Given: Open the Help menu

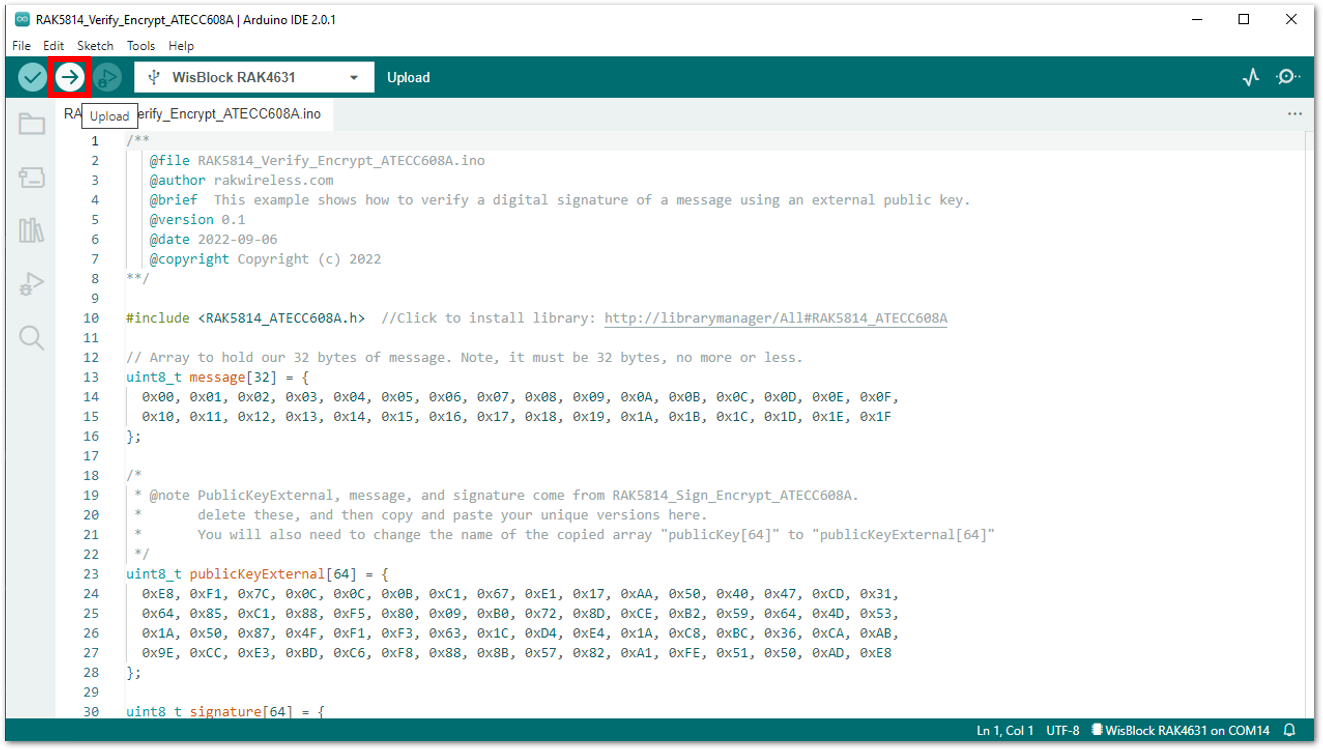Looking at the screenshot, I should point(181,46).
